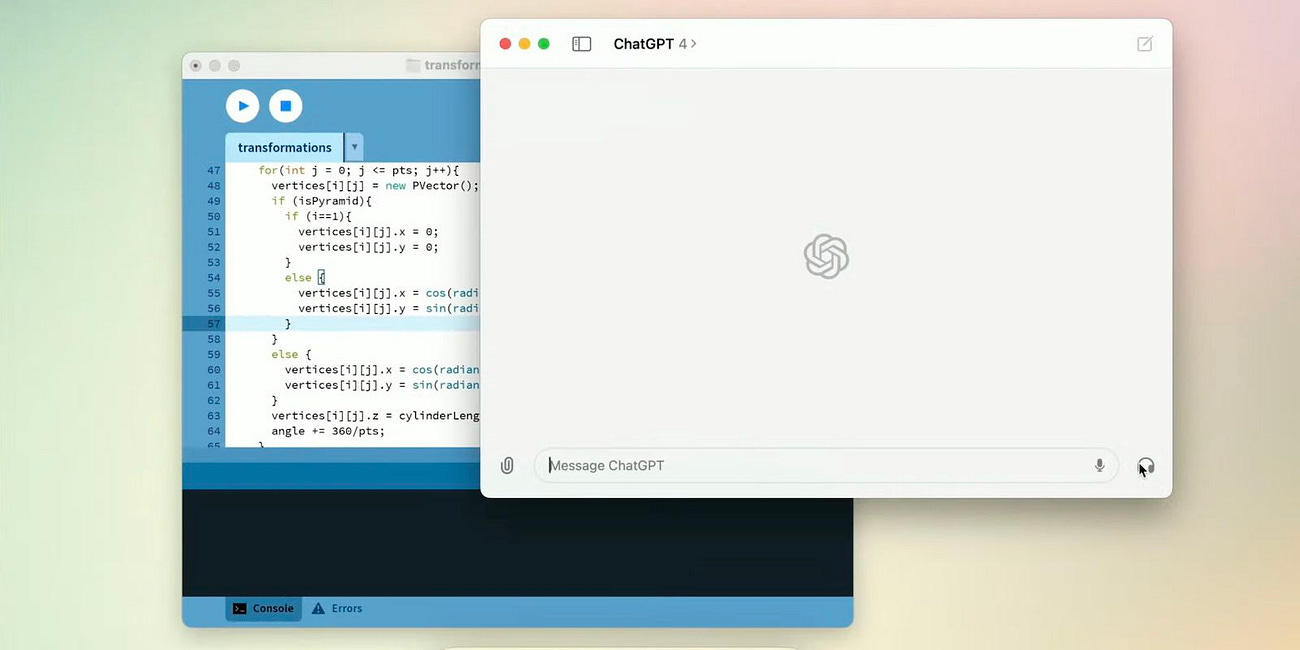Select the Console tab
Screen dimensions: 1300x650
click(263, 608)
